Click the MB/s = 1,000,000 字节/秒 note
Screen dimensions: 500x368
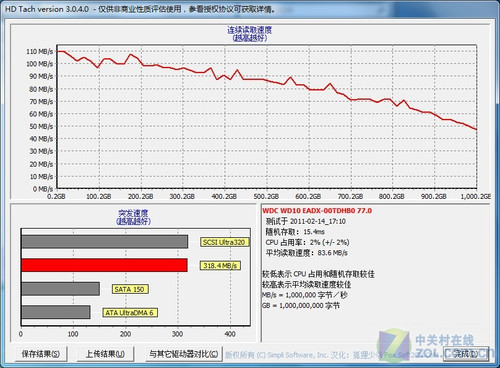[305, 295]
